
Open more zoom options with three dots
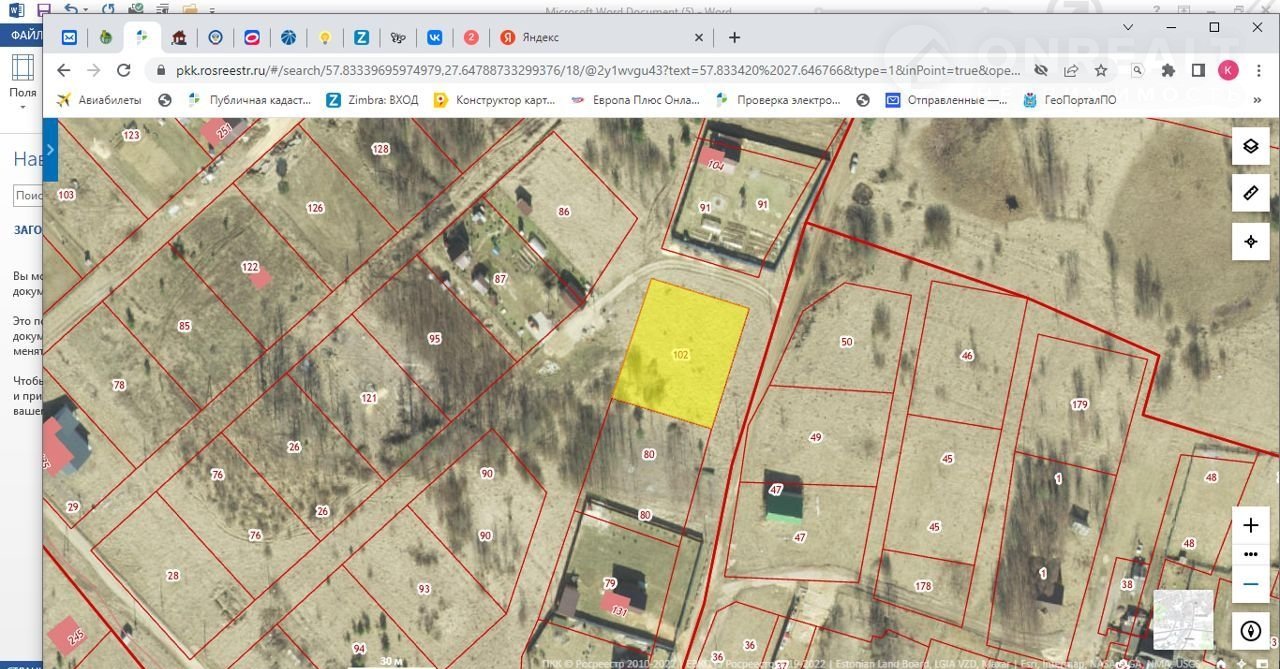click(x=1250, y=554)
